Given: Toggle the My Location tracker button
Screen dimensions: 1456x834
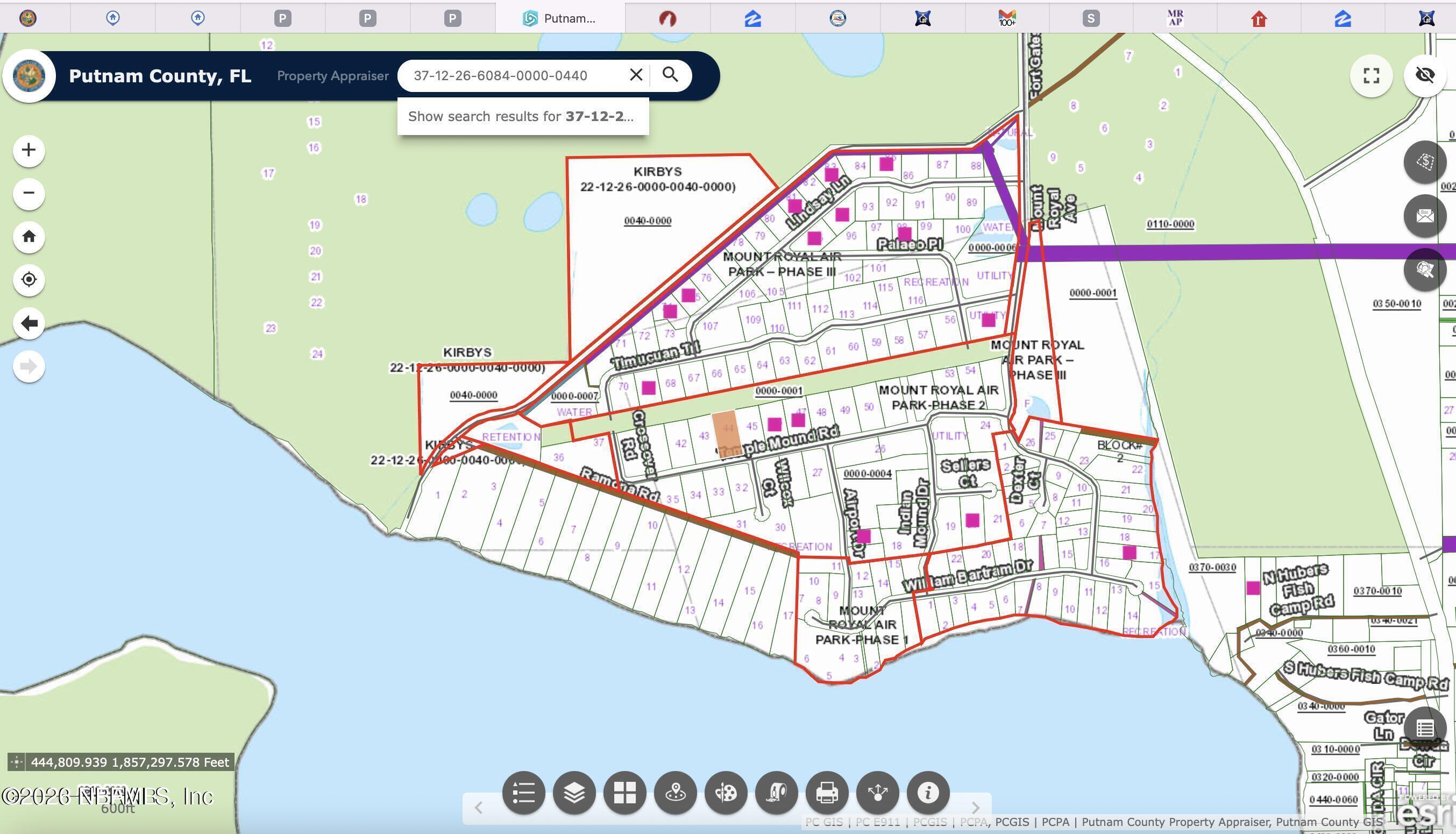Looking at the screenshot, I should [x=29, y=280].
